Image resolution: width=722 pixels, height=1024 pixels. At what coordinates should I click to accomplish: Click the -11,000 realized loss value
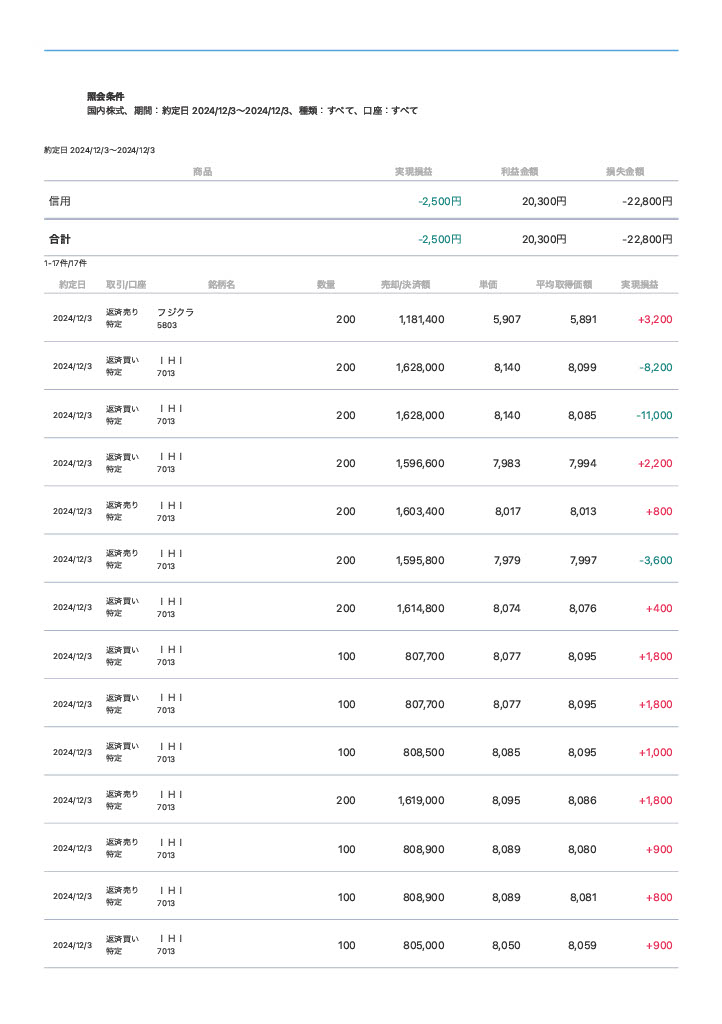(x=654, y=415)
